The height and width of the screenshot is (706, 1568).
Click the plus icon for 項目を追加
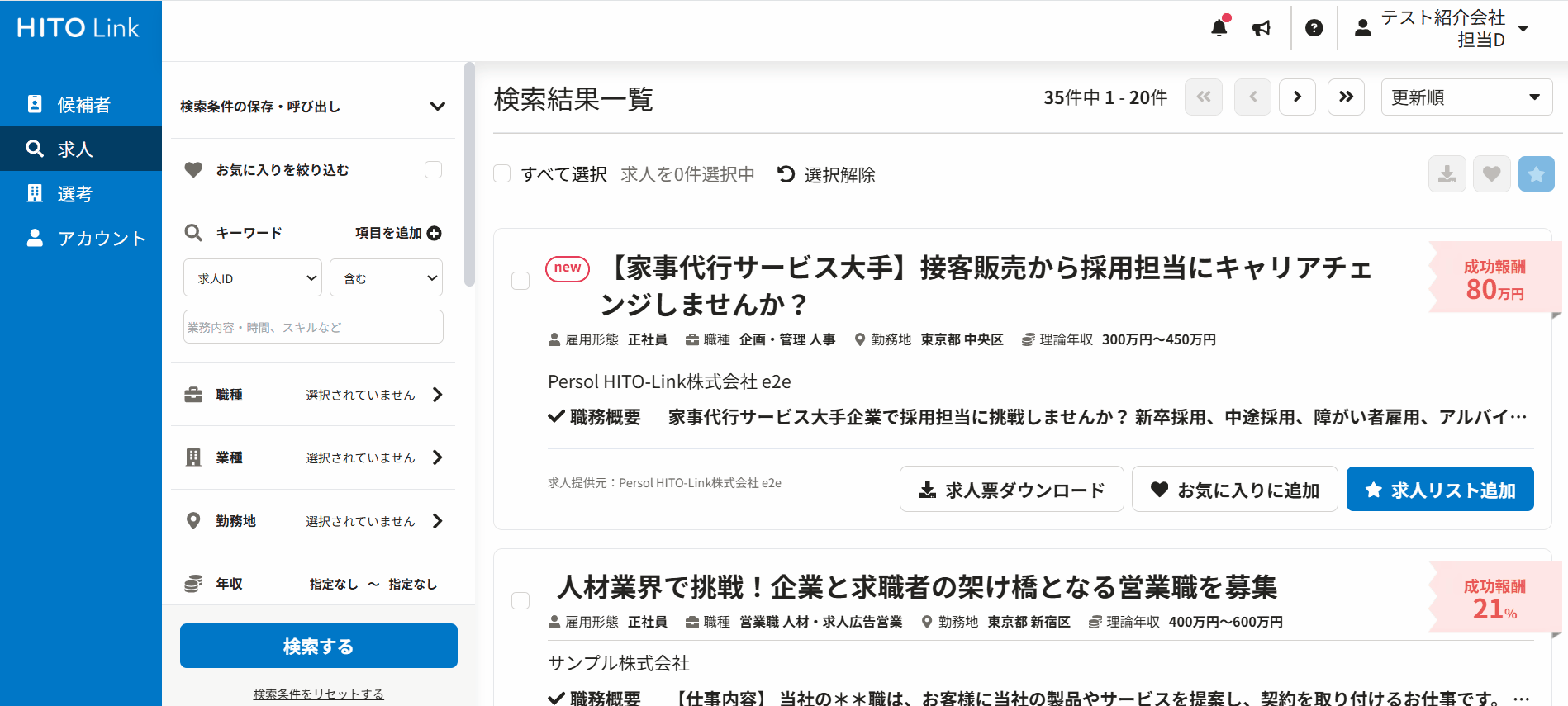pos(435,234)
